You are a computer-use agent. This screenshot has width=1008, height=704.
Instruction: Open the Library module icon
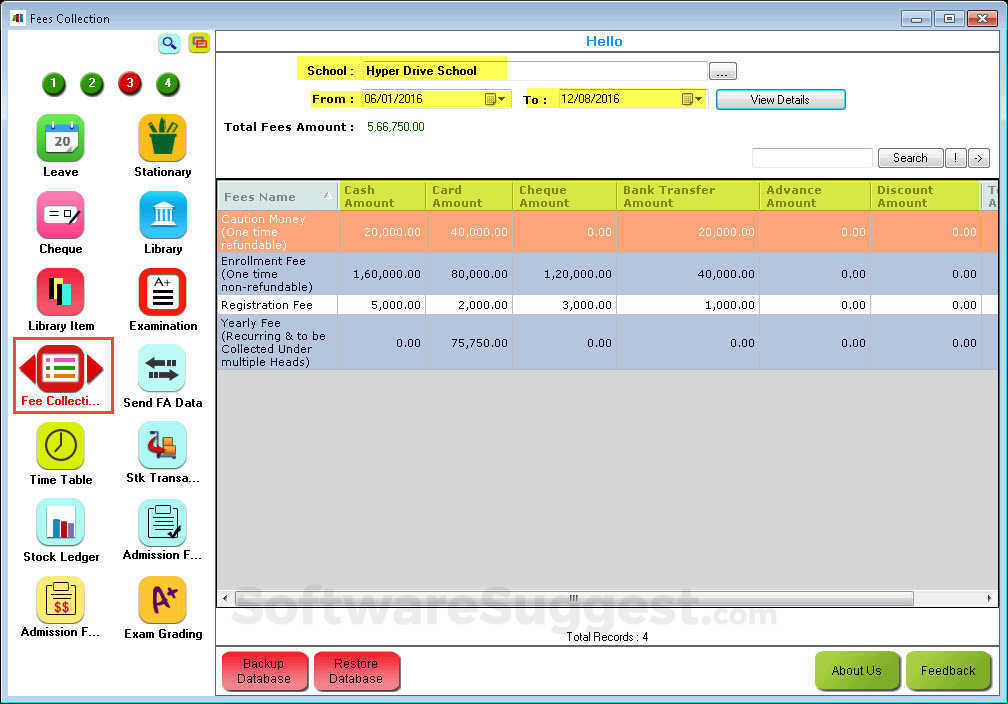click(x=163, y=215)
